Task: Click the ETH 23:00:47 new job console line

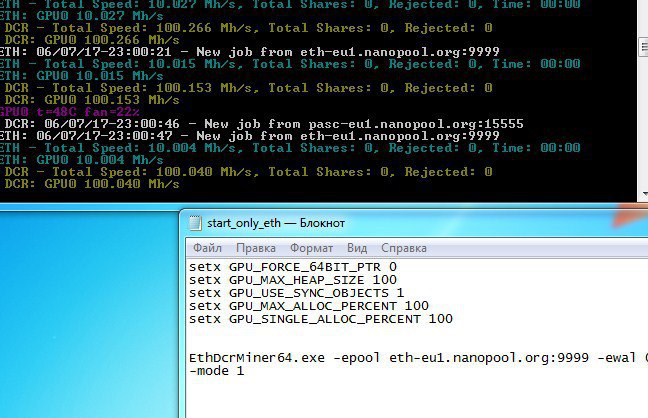Action: tap(250, 136)
